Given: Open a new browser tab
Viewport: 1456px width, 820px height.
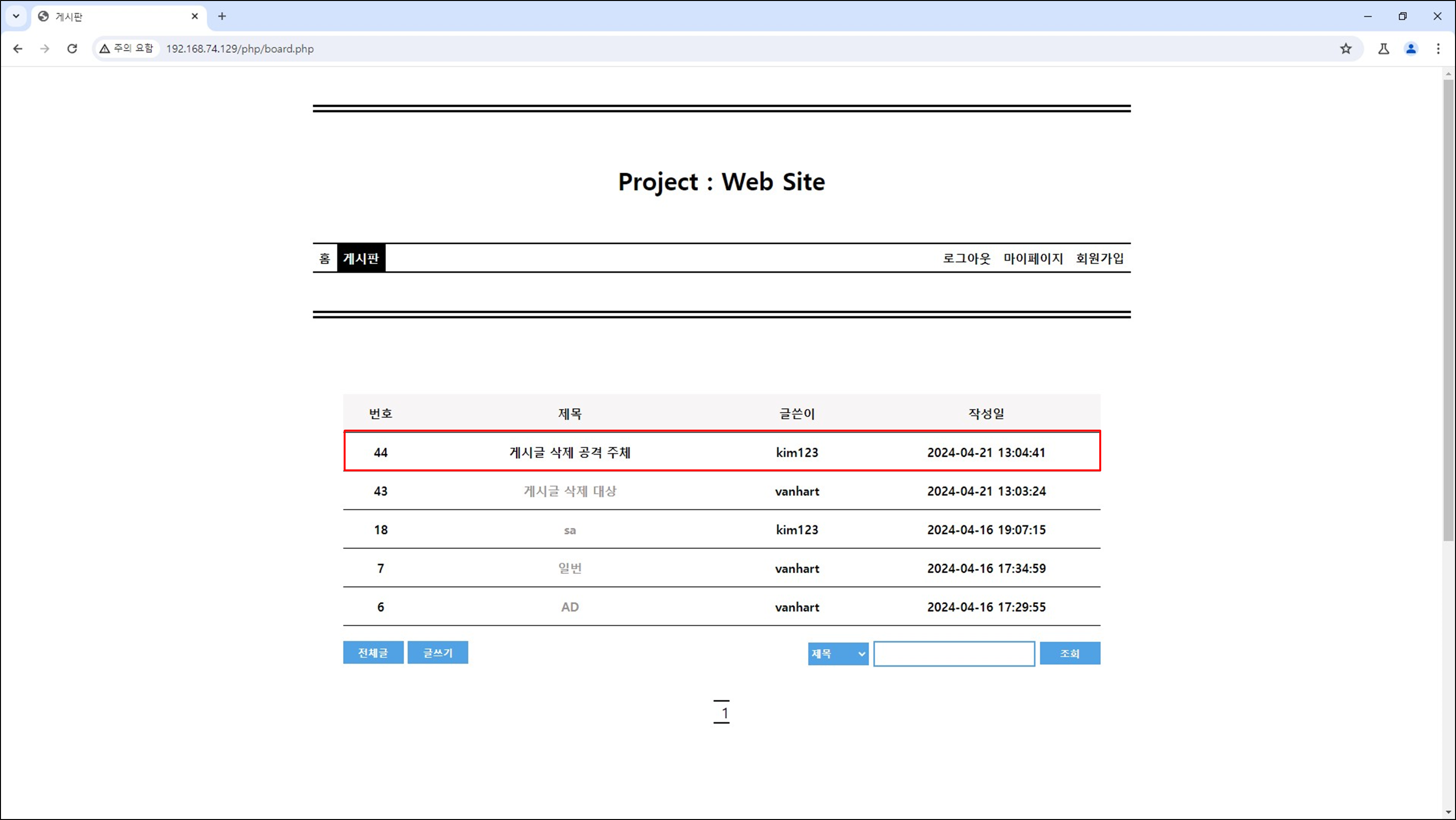Looking at the screenshot, I should [222, 16].
